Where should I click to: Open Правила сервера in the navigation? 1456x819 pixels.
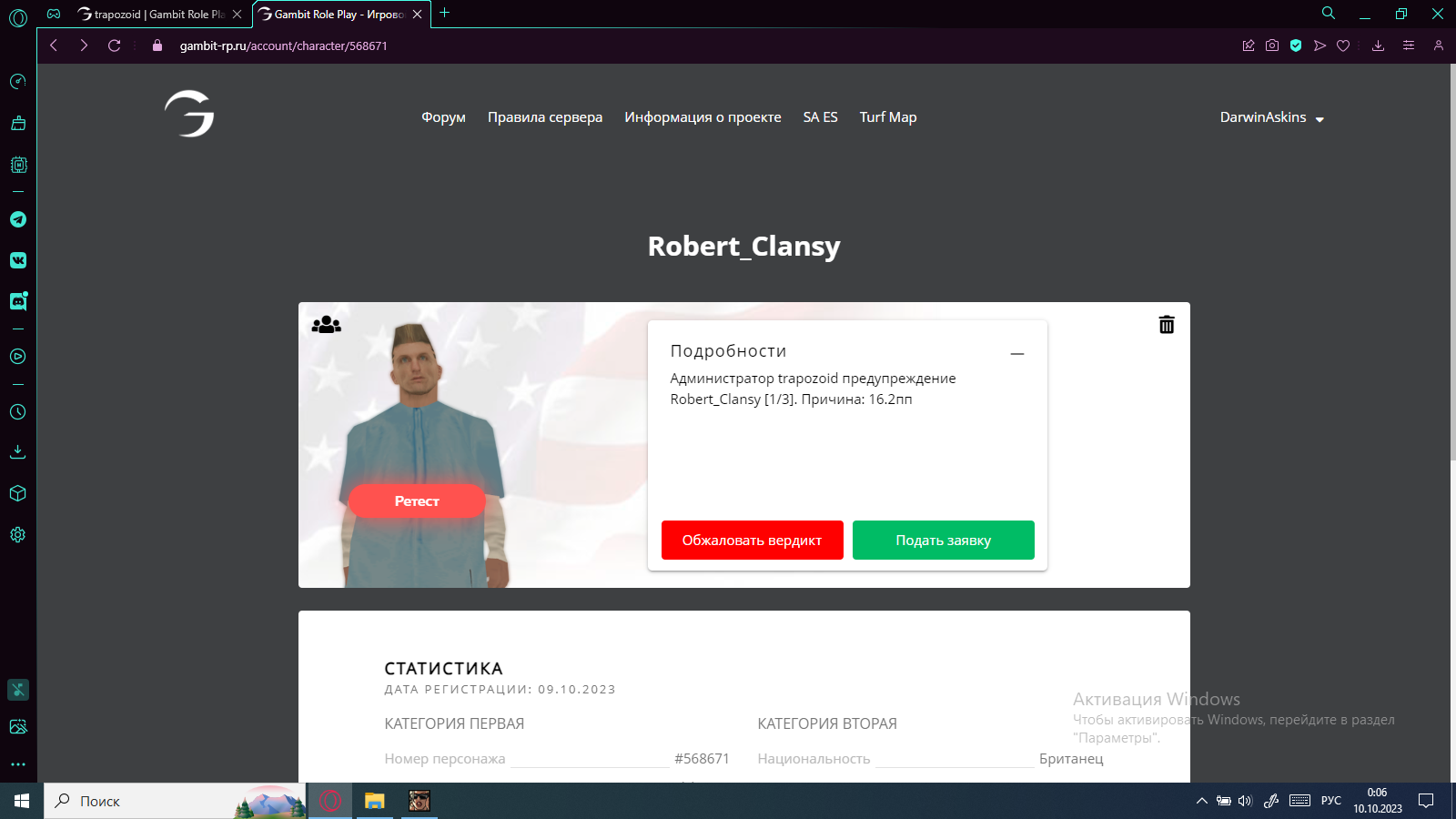(544, 117)
